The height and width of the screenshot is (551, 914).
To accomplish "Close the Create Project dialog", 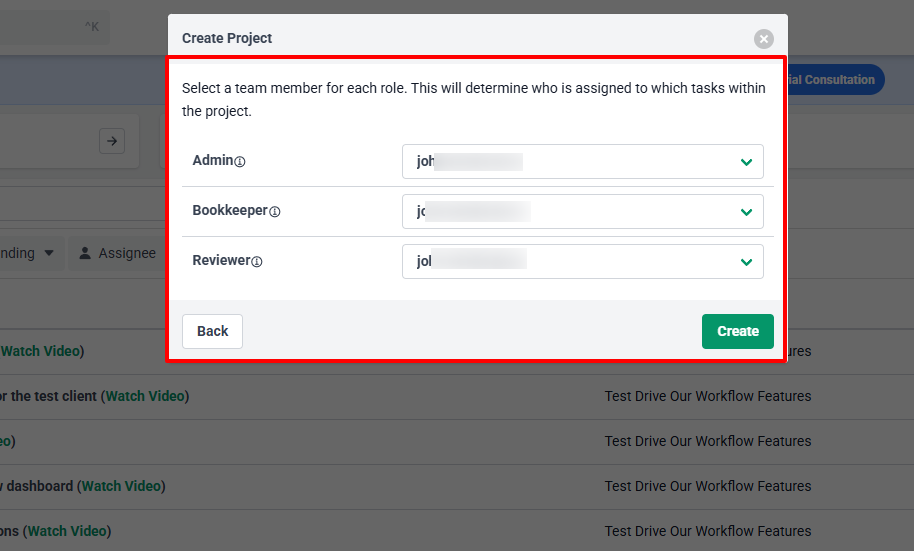I will (x=764, y=39).
